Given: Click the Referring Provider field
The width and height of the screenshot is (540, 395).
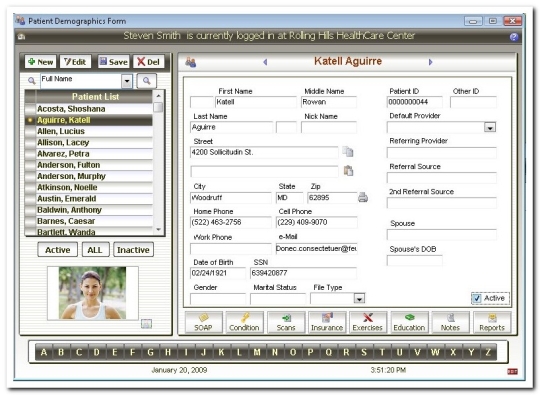Looking at the screenshot, I should (442, 153).
